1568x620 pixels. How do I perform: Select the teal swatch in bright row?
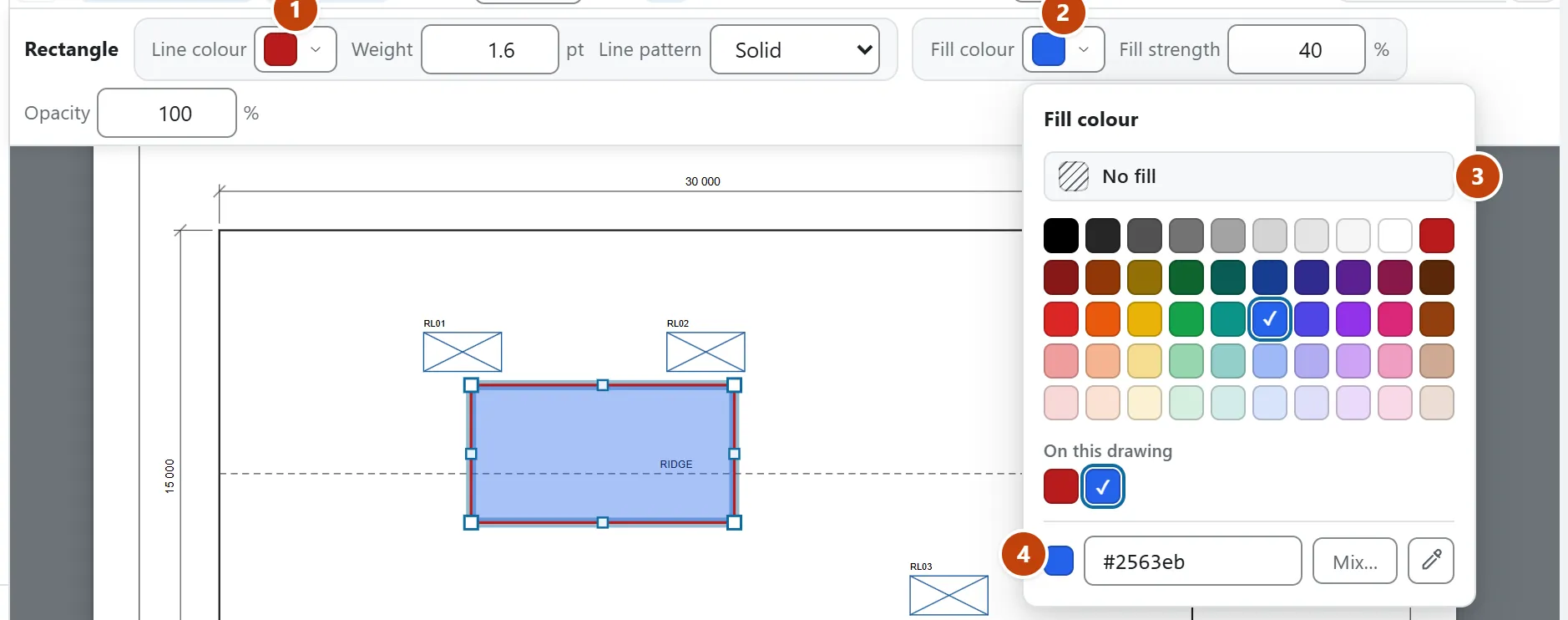[1228, 319]
